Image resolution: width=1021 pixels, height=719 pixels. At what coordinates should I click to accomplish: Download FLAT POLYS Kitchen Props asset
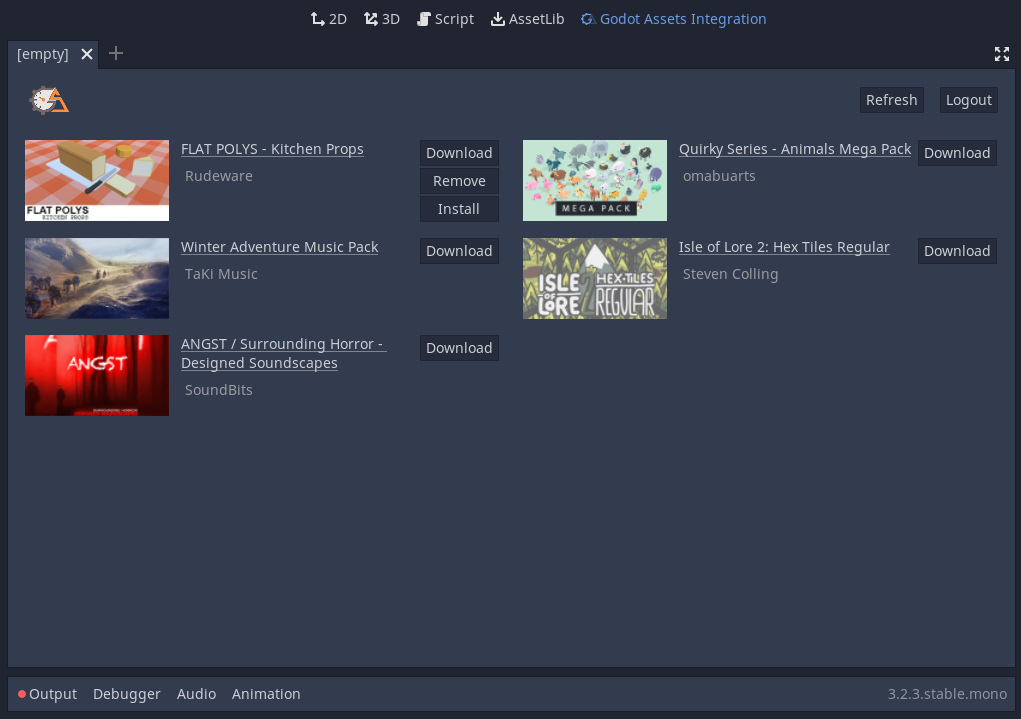[459, 153]
